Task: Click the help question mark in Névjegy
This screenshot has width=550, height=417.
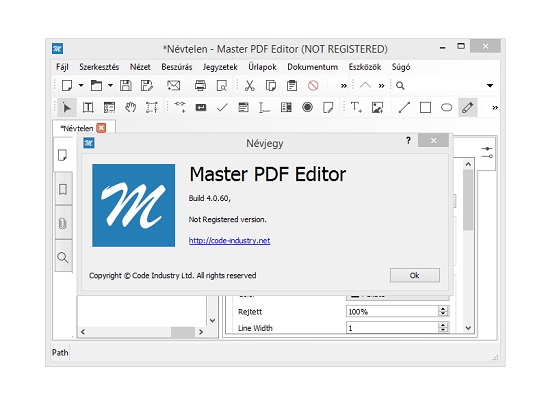Action: 408,141
